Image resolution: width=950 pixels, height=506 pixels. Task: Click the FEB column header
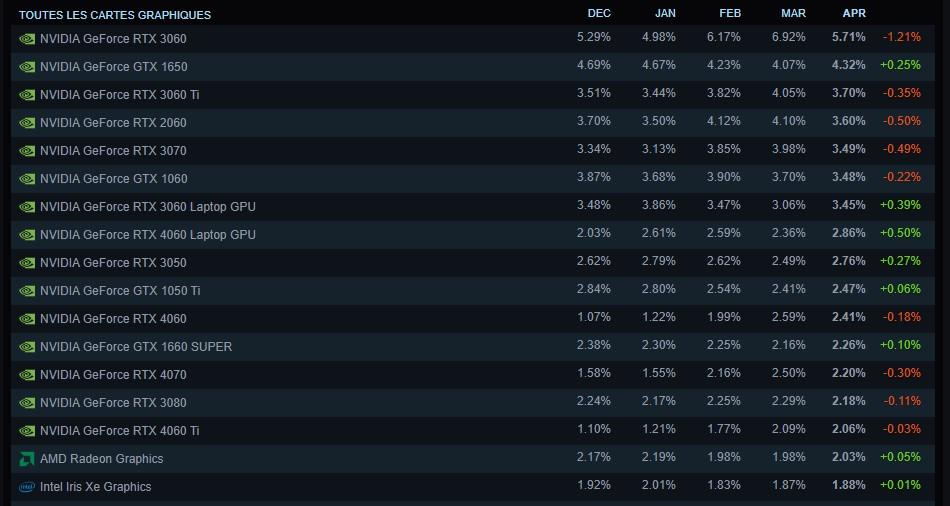729,13
